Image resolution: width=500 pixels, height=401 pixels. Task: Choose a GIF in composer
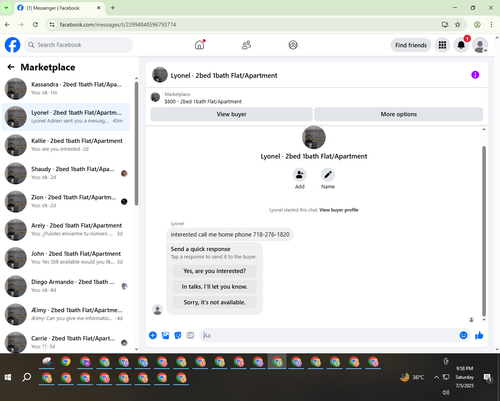[x=190, y=335]
